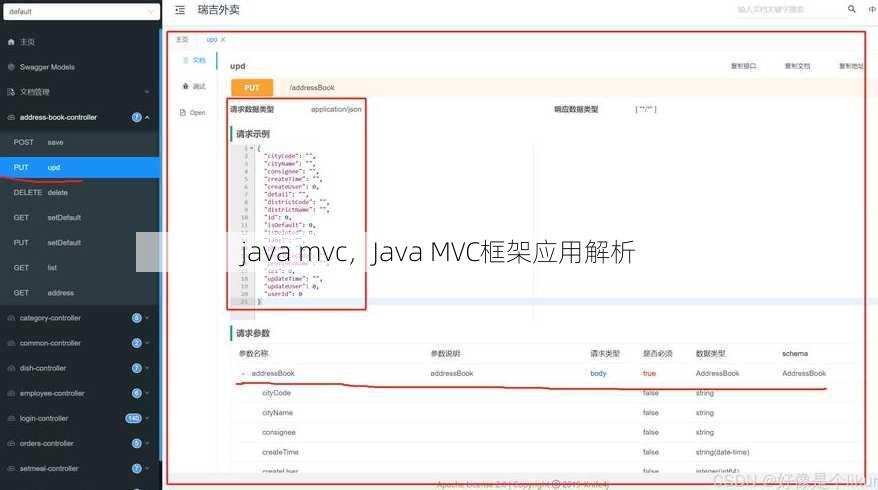Expand the 文档管理 menu arrow
878x490 pixels.
147,92
